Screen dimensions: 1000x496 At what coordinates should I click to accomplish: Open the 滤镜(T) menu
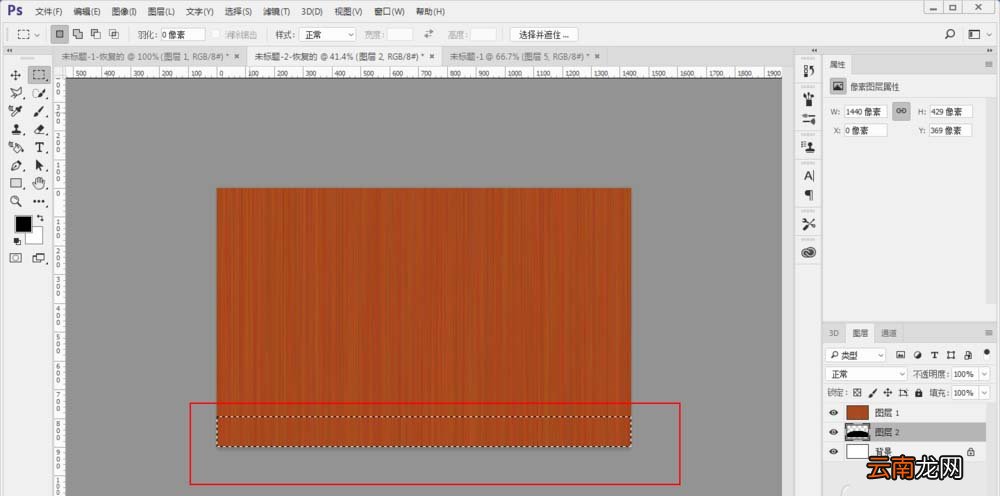[276, 11]
